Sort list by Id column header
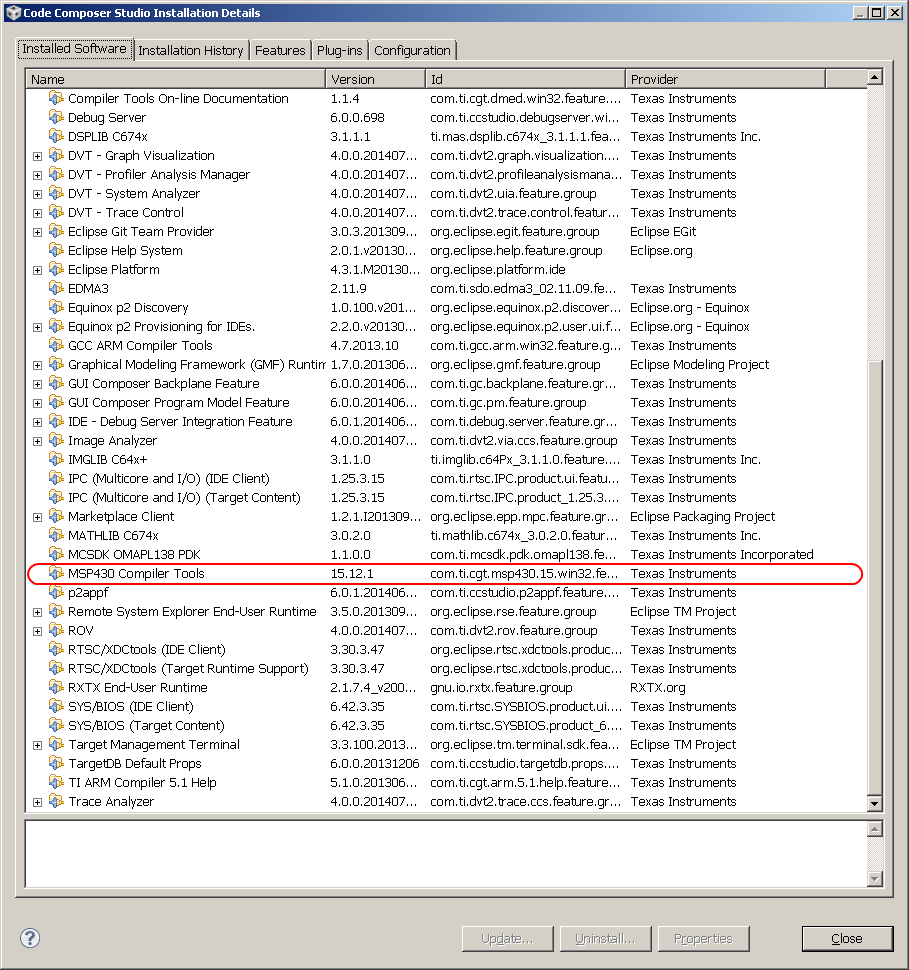Viewport: 909px width, 970px height. point(525,79)
